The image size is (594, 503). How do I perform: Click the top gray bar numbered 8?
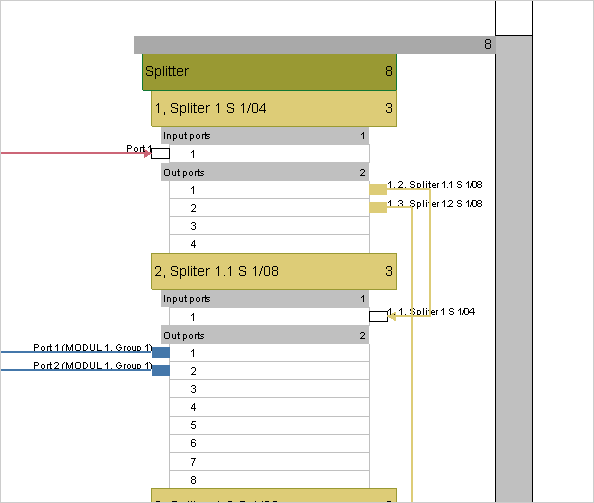coord(315,45)
